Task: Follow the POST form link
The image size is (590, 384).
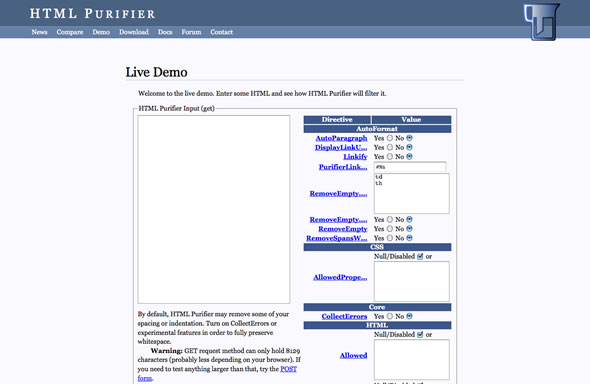Action: click(289, 369)
